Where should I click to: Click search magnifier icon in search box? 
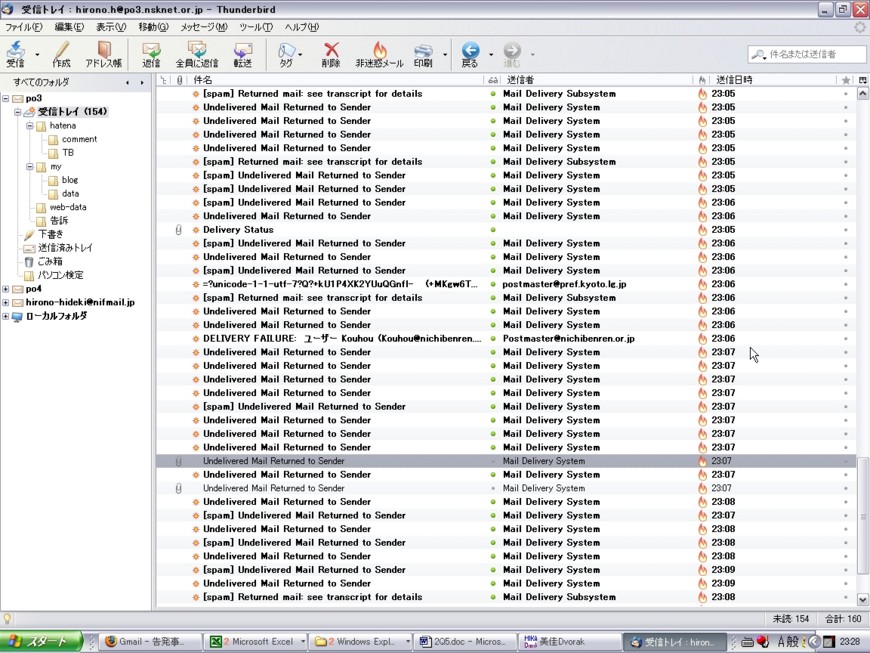tap(758, 54)
